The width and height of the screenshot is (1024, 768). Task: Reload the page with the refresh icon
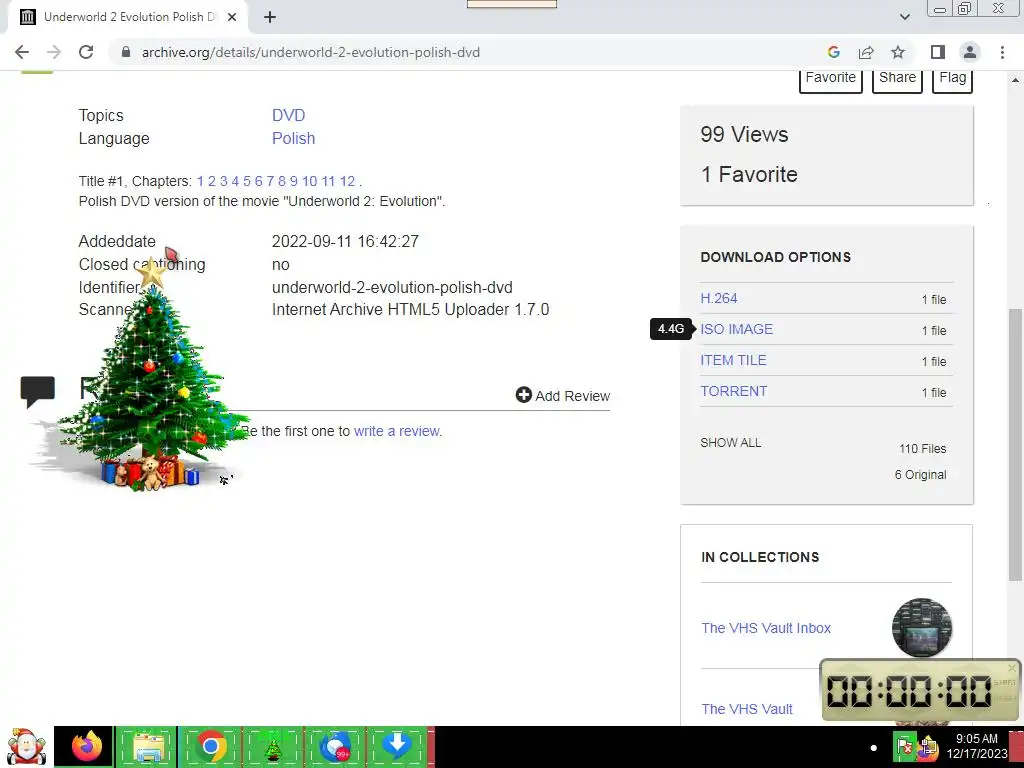[86, 52]
